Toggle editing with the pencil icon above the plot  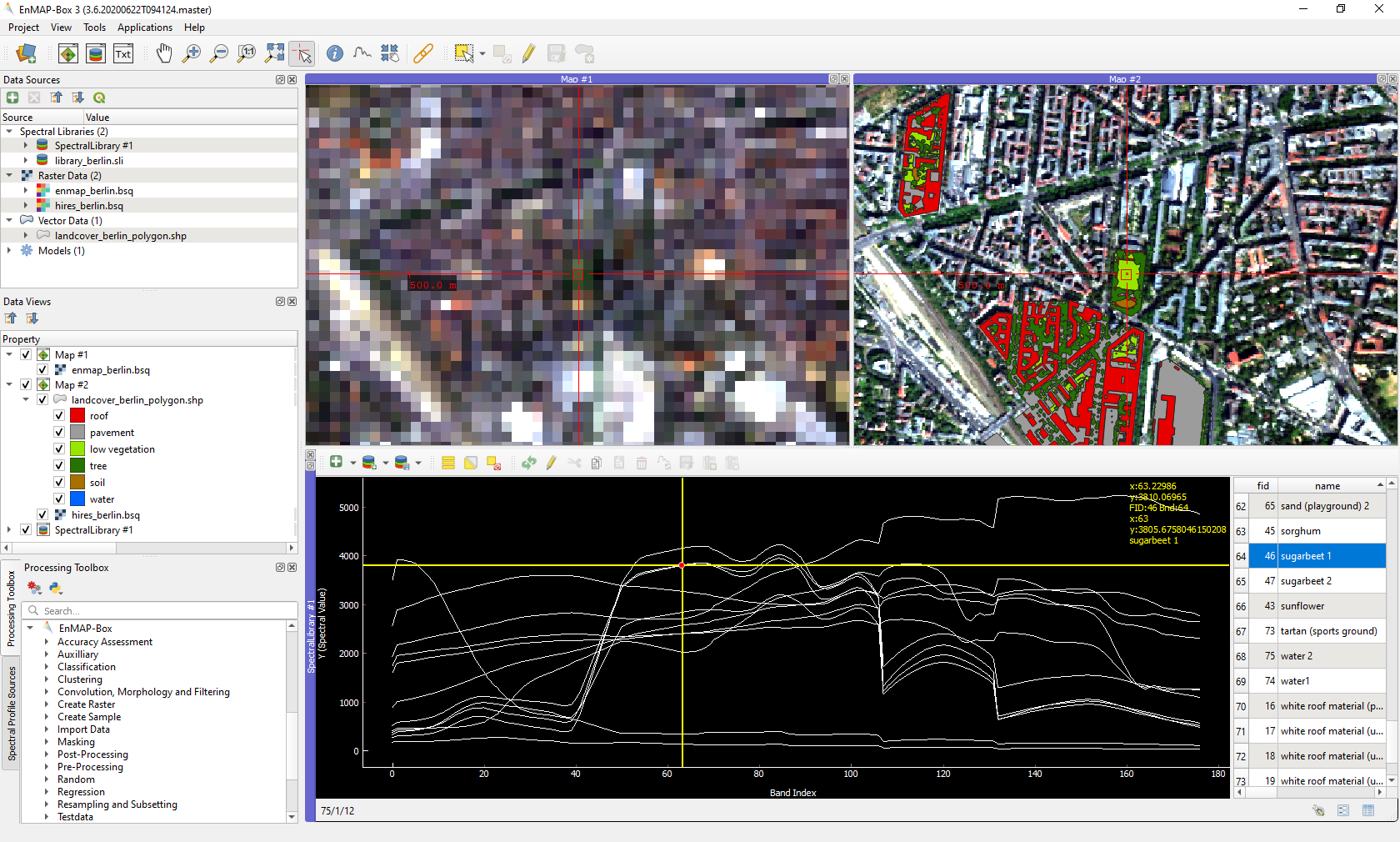pos(552,463)
